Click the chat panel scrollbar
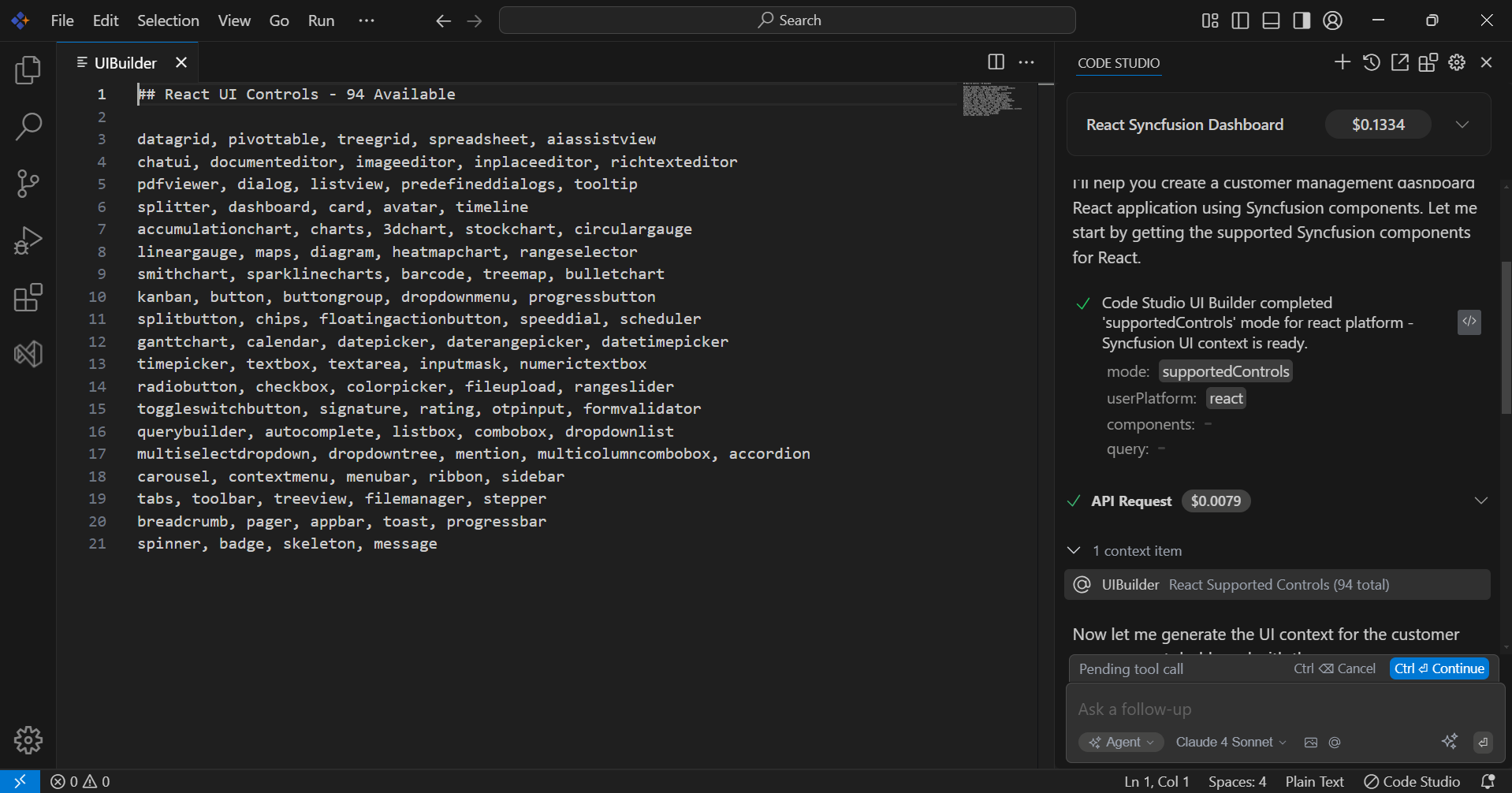1512x793 pixels. (x=1506, y=337)
